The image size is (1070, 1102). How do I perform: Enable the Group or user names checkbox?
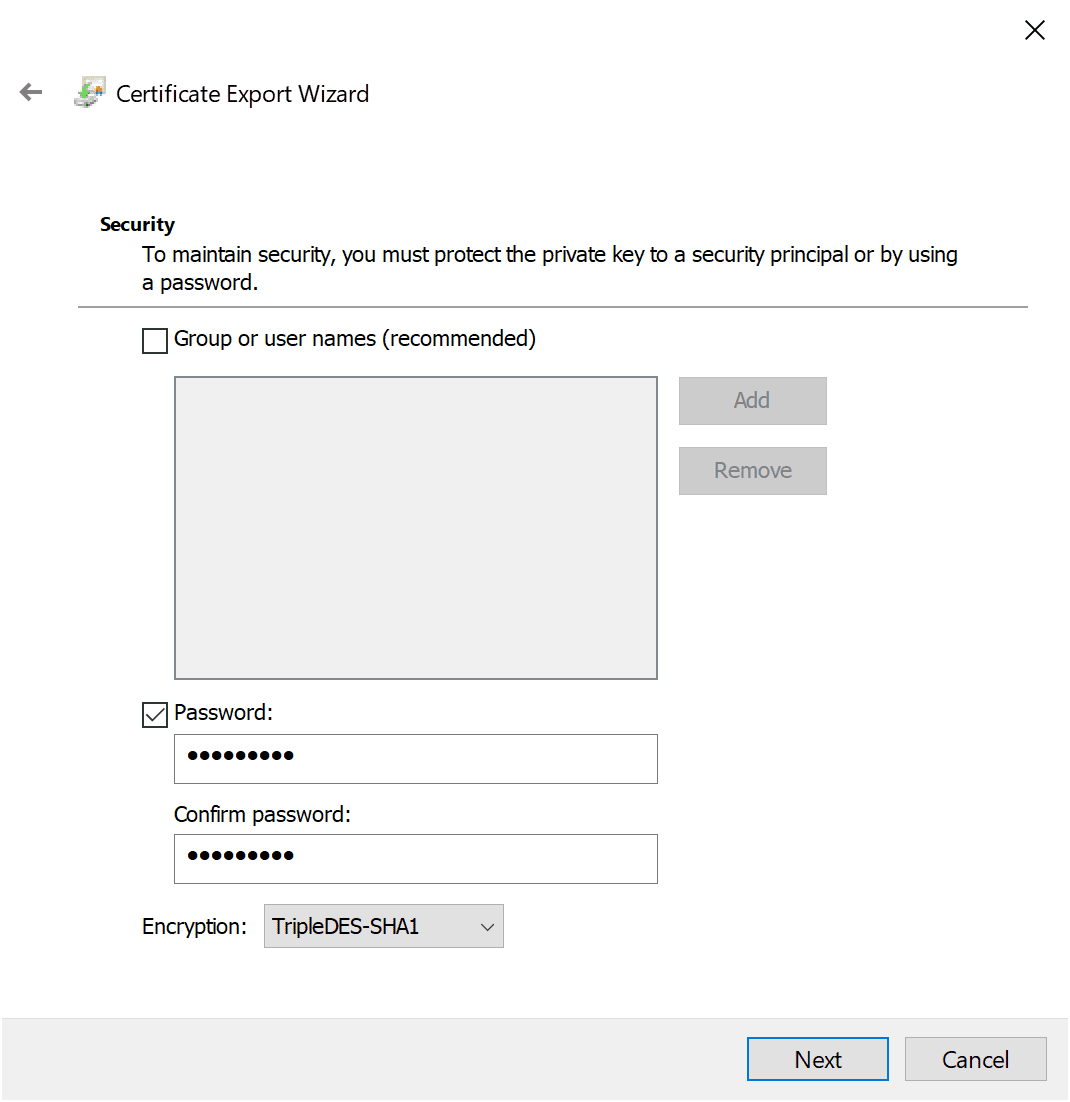point(154,341)
